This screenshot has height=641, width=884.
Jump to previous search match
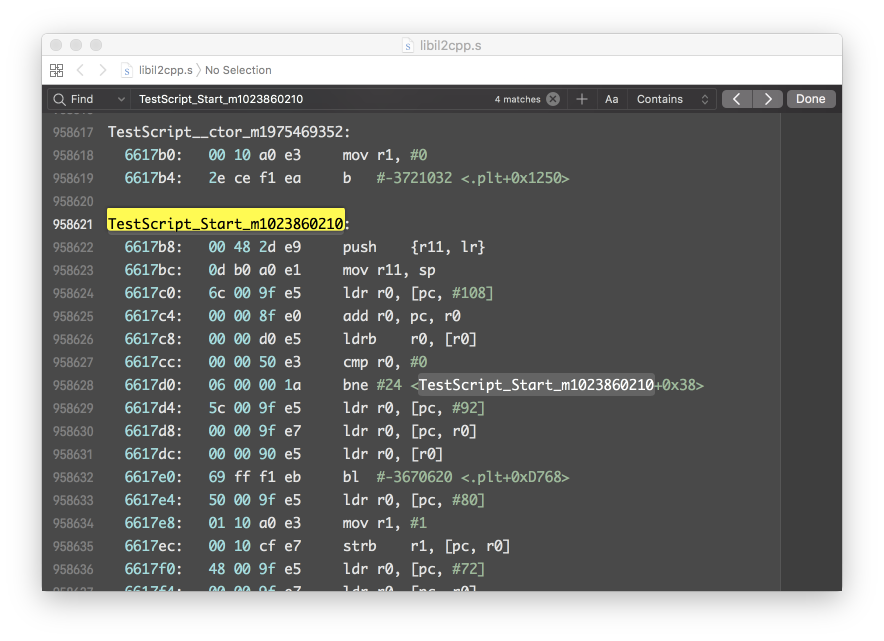click(737, 99)
